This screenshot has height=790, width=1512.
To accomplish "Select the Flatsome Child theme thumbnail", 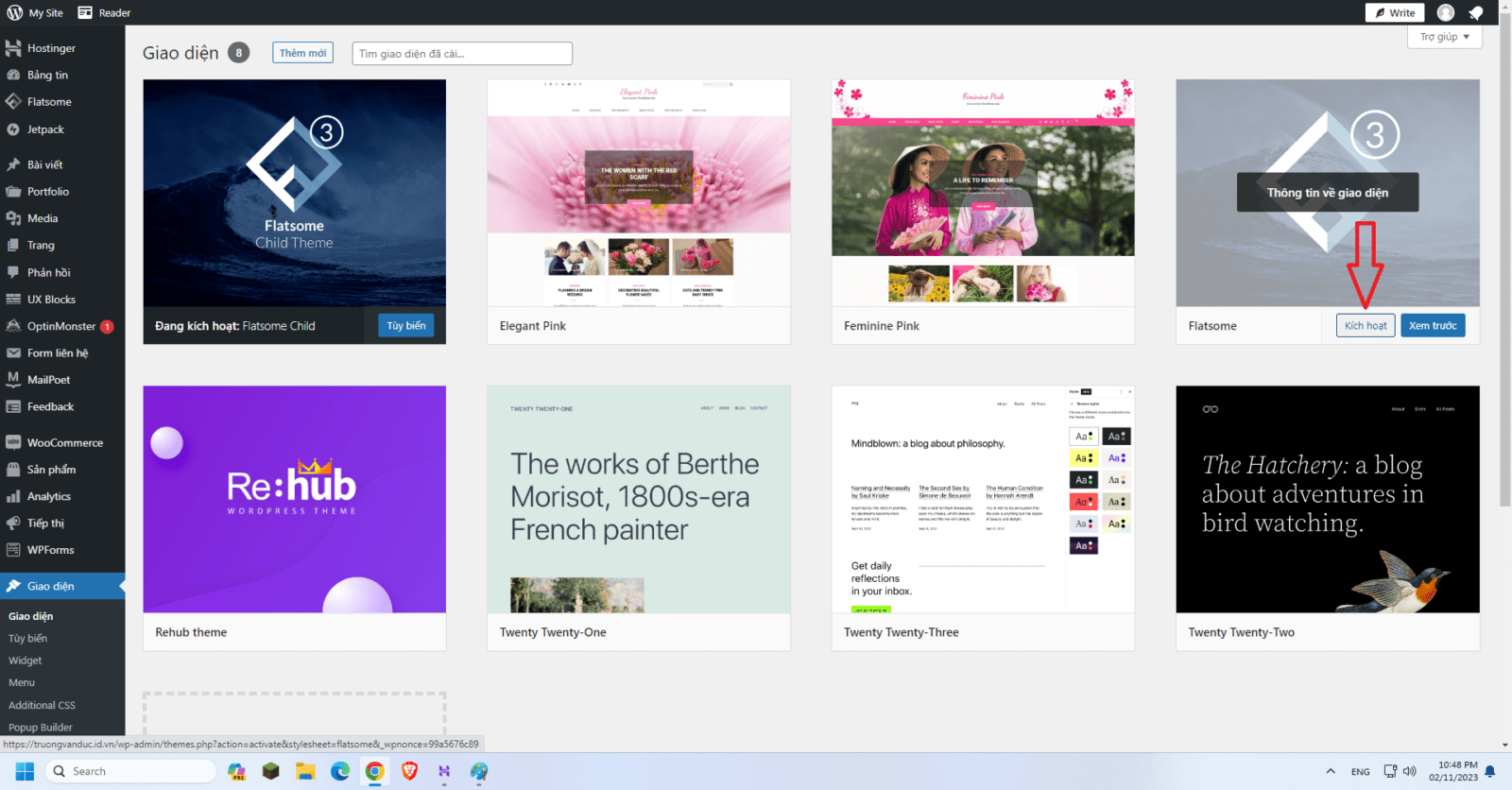I will pyautogui.click(x=295, y=193).
